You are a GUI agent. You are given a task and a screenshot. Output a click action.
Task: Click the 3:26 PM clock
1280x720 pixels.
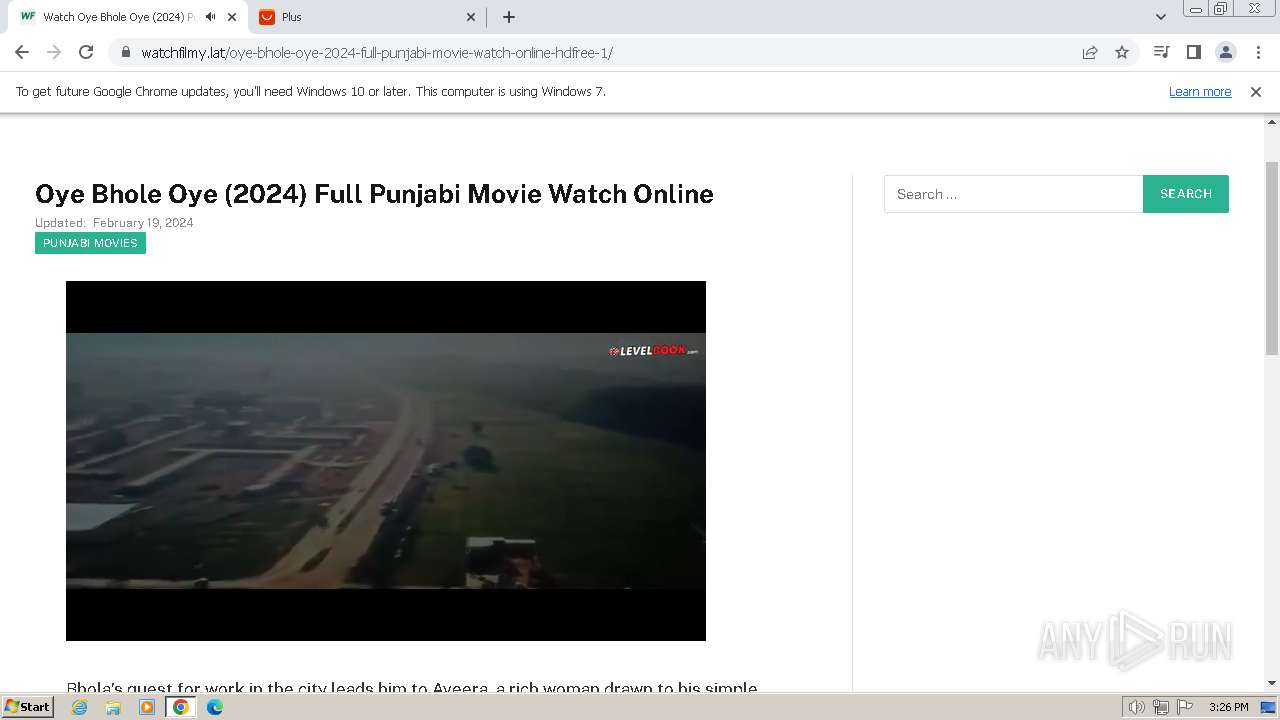pyautogui.click(x=1228, y=707)
